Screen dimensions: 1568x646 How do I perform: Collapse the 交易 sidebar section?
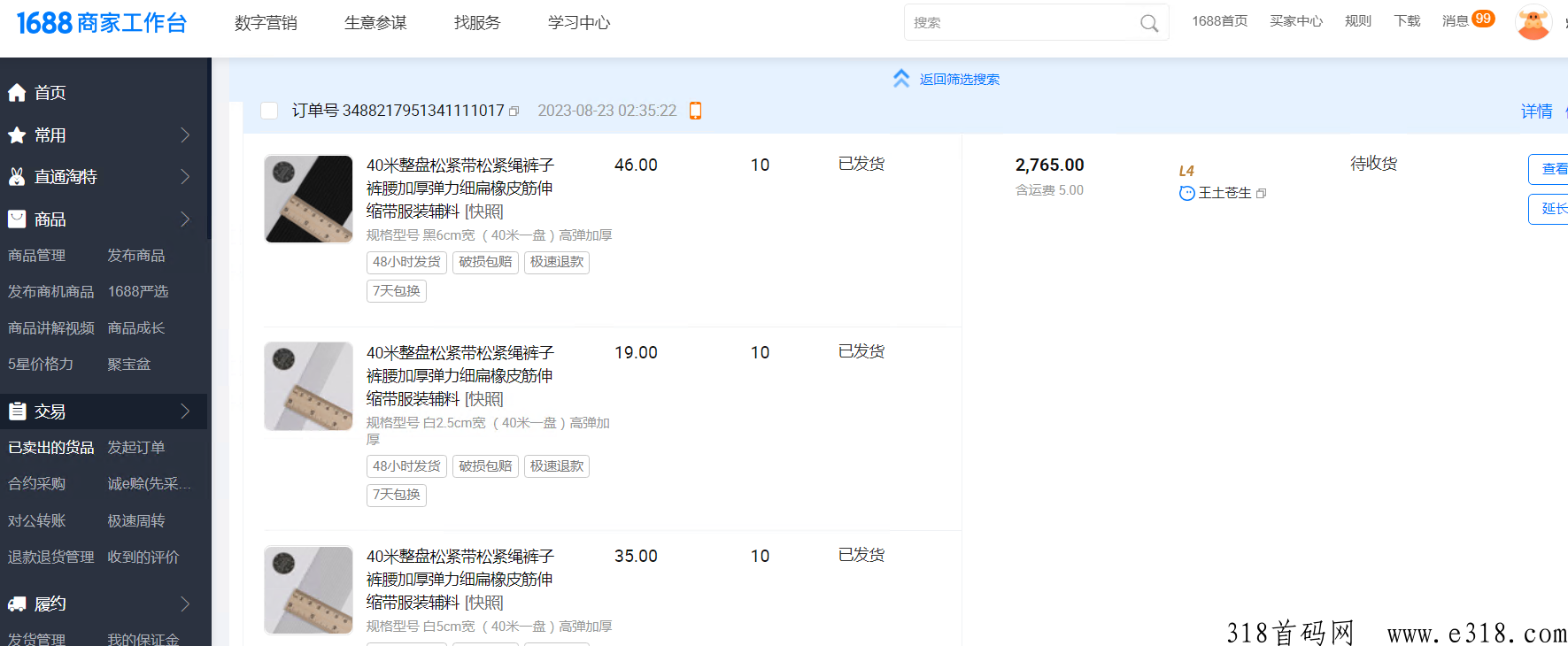click(185, 411)
